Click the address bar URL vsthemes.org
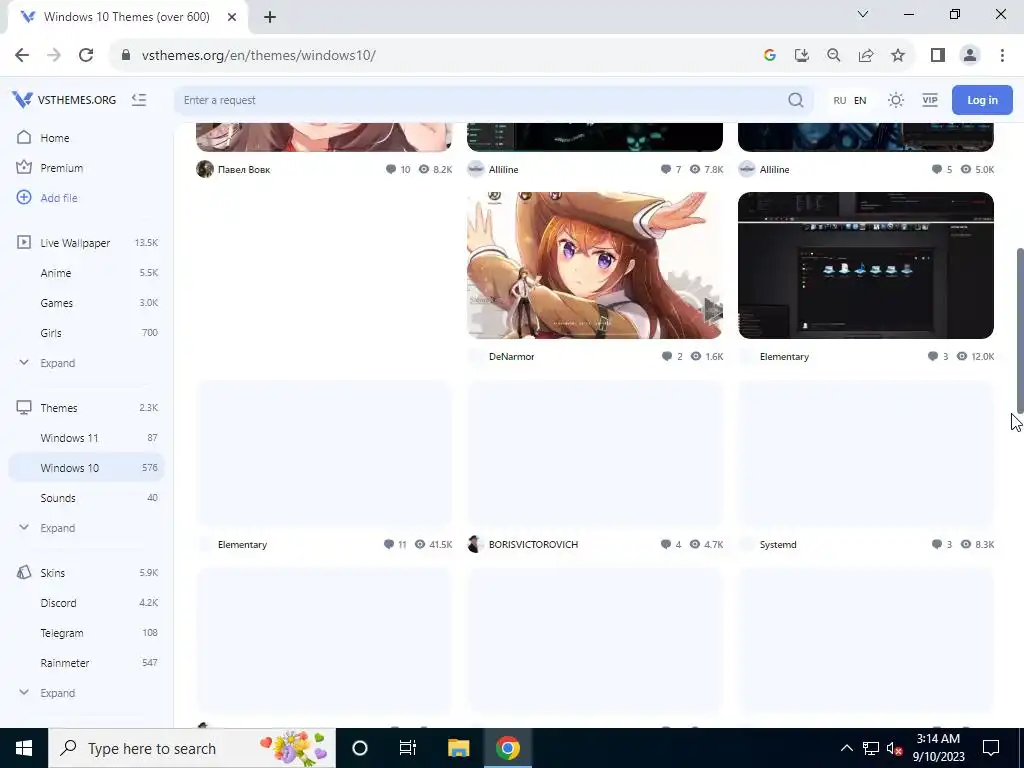Image resolution: width=1024 pixels, height=768 pixels. (258, 55)
